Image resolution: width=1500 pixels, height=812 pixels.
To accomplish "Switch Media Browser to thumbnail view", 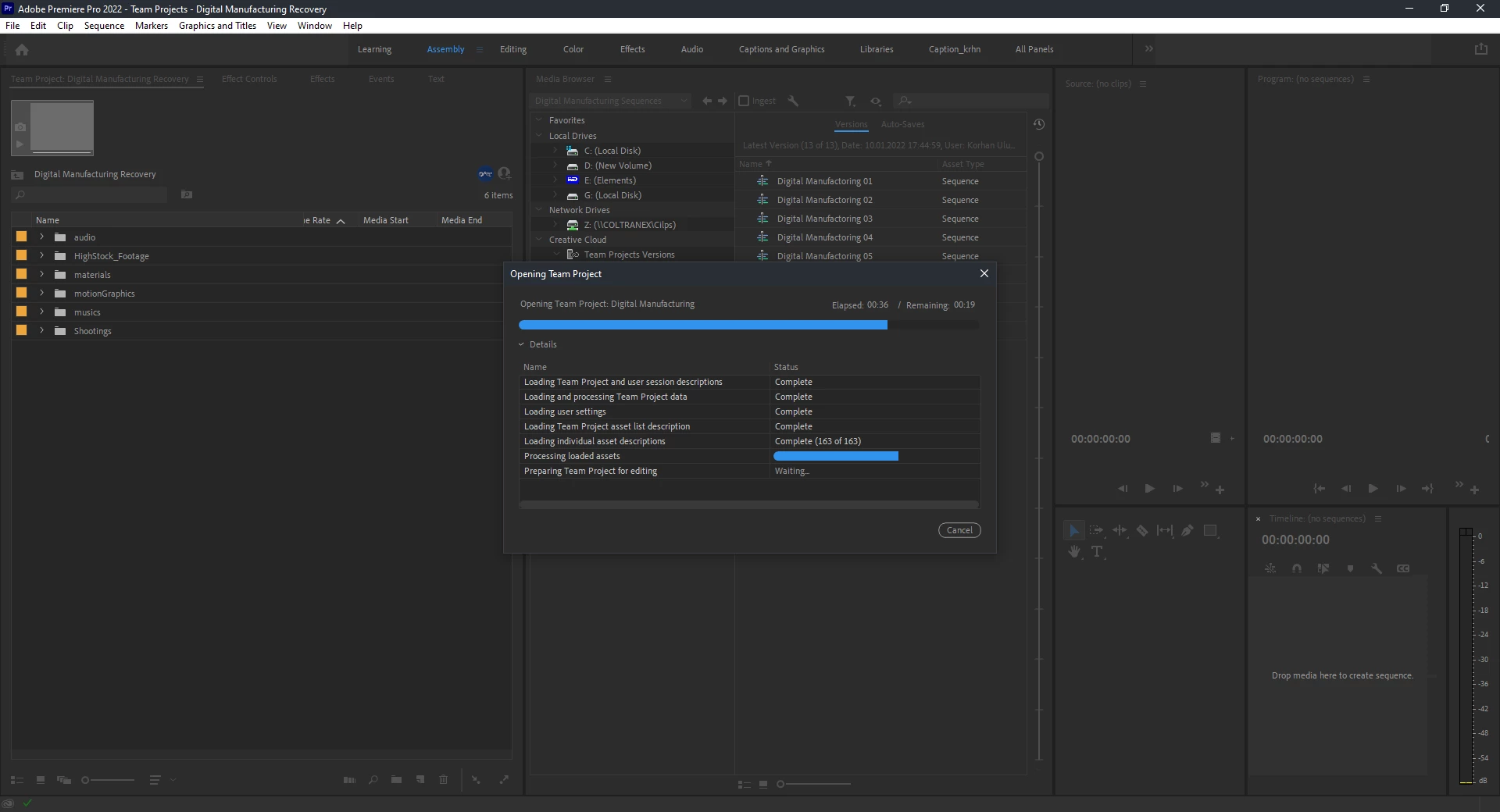I will click(763, 784).
